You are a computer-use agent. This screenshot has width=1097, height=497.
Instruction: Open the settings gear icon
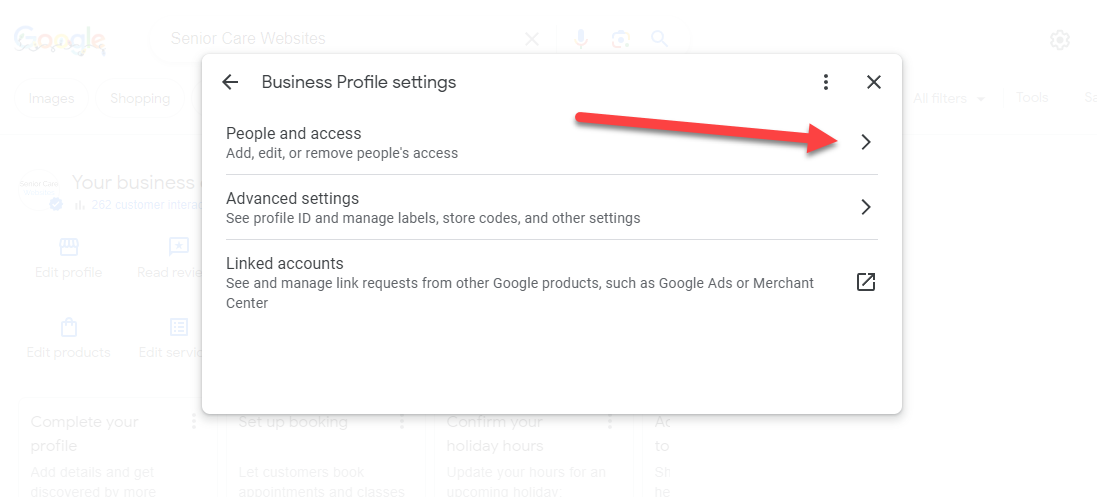click(x=1060, y=40)
